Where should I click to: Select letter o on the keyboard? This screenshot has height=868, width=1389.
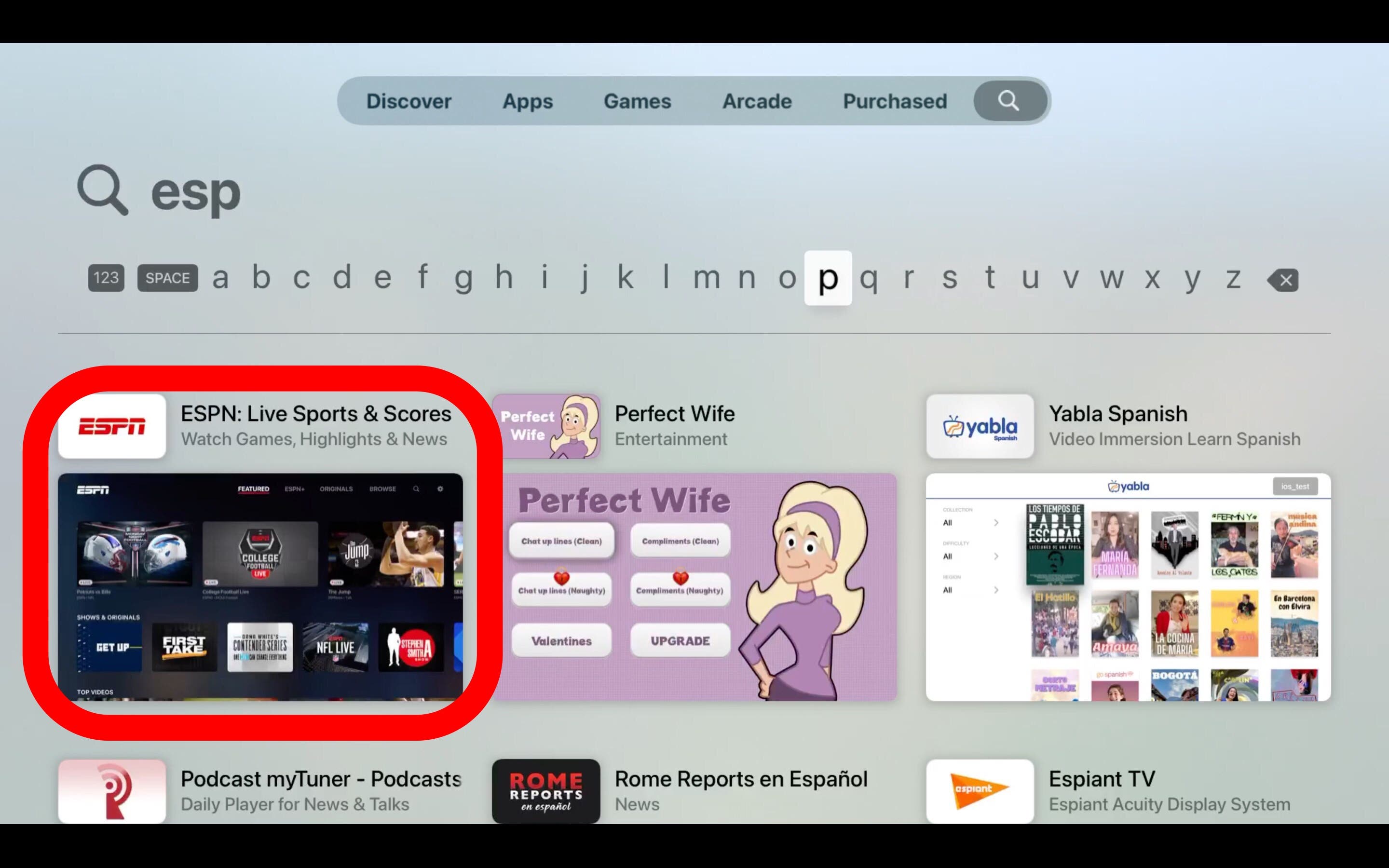coord(787,278)
